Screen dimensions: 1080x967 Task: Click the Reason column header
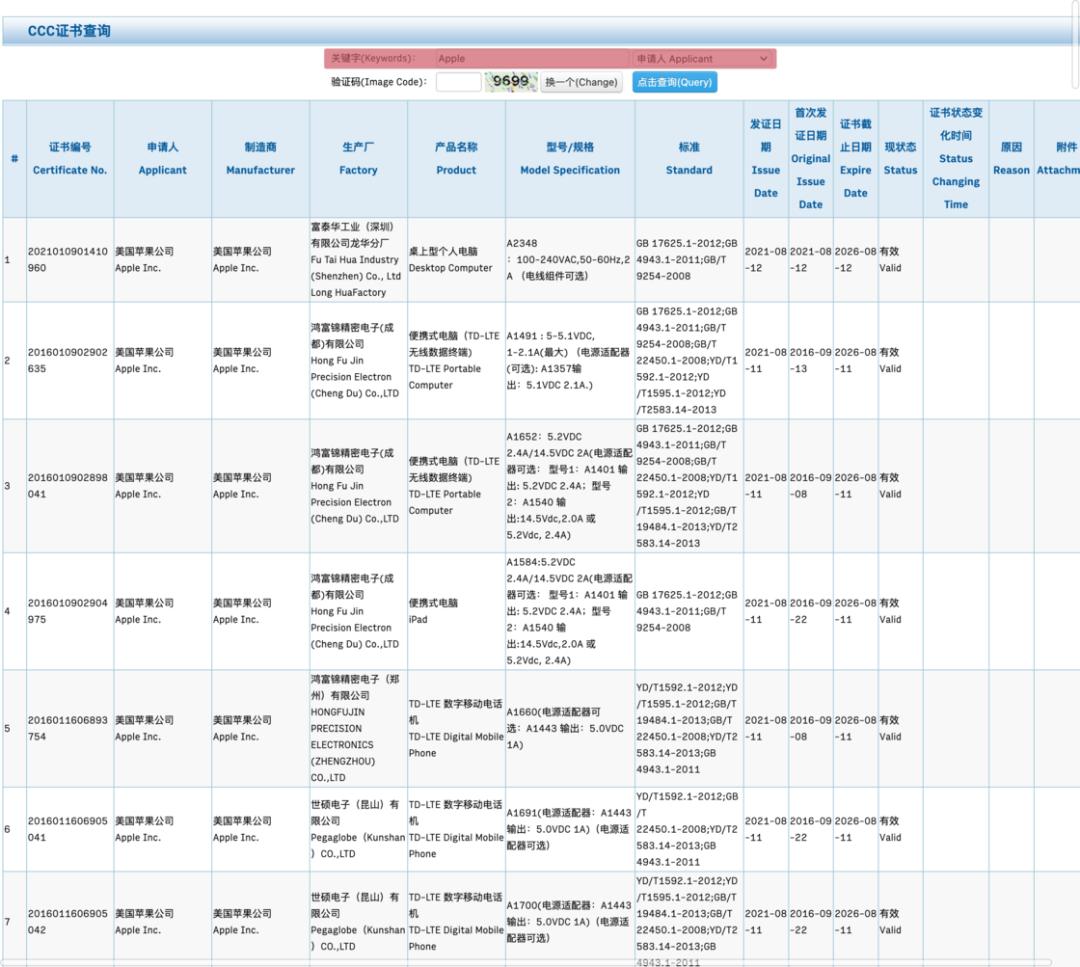[1011, 159]
